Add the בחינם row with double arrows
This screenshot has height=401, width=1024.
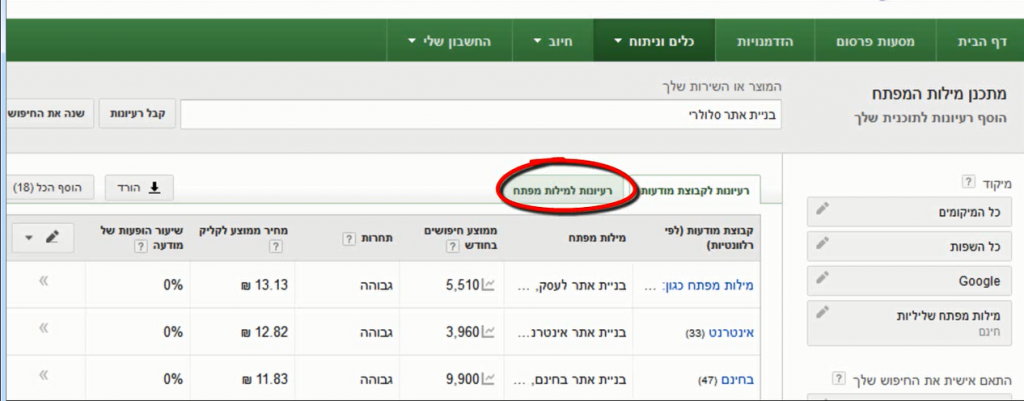(x=43, y=374)
